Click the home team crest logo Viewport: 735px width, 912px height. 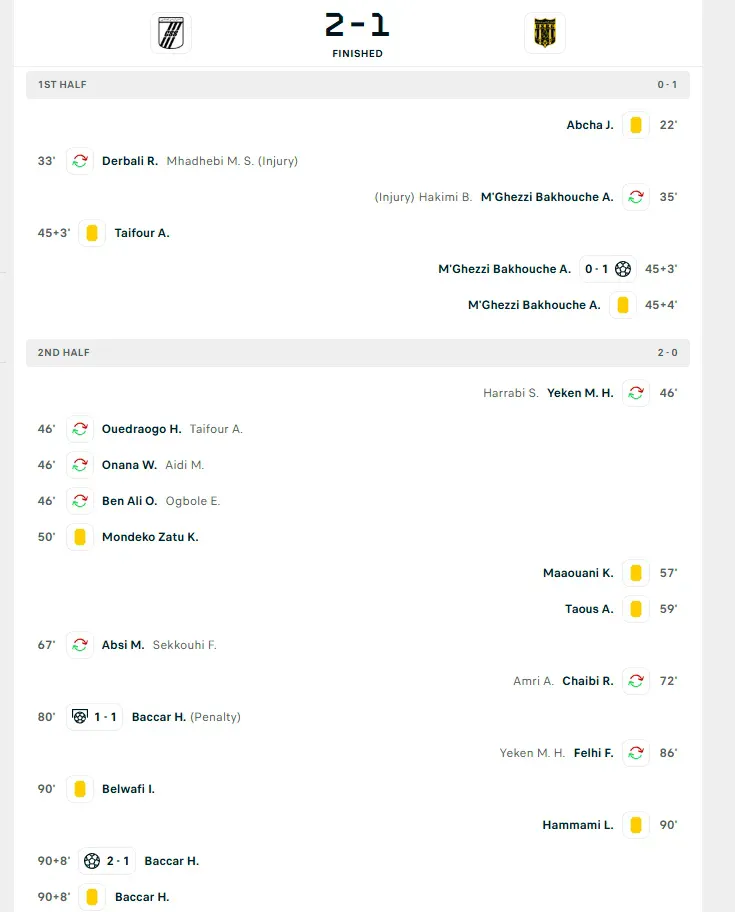click(x=171, y=33)
